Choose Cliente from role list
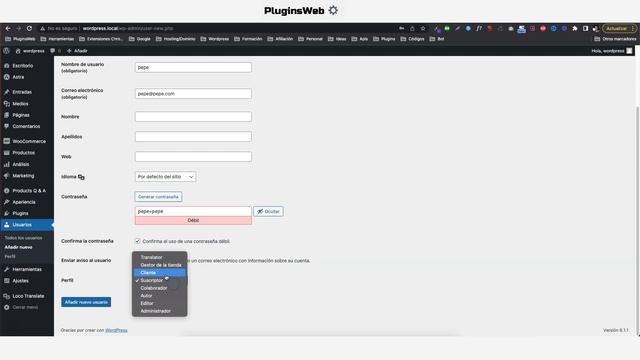The width and height of the screenshot is (640, 360). (160, 273)
